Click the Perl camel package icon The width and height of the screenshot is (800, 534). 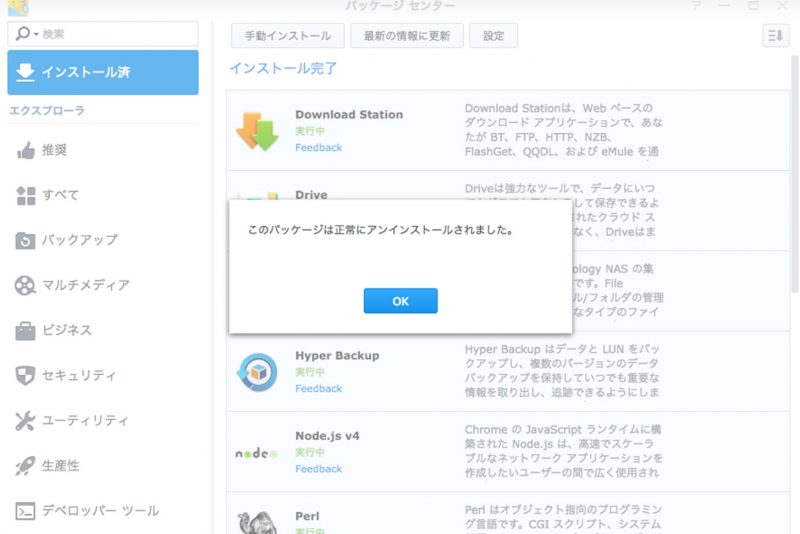[257, 523]
